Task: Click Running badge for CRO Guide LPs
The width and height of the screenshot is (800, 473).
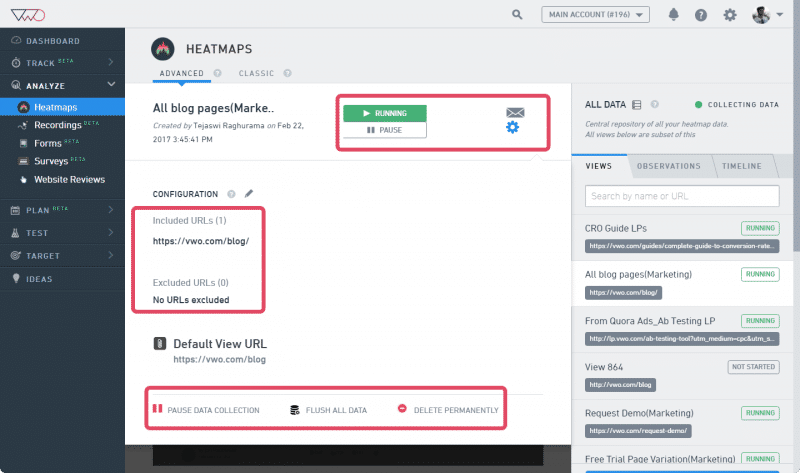Action: click(760, 228)
